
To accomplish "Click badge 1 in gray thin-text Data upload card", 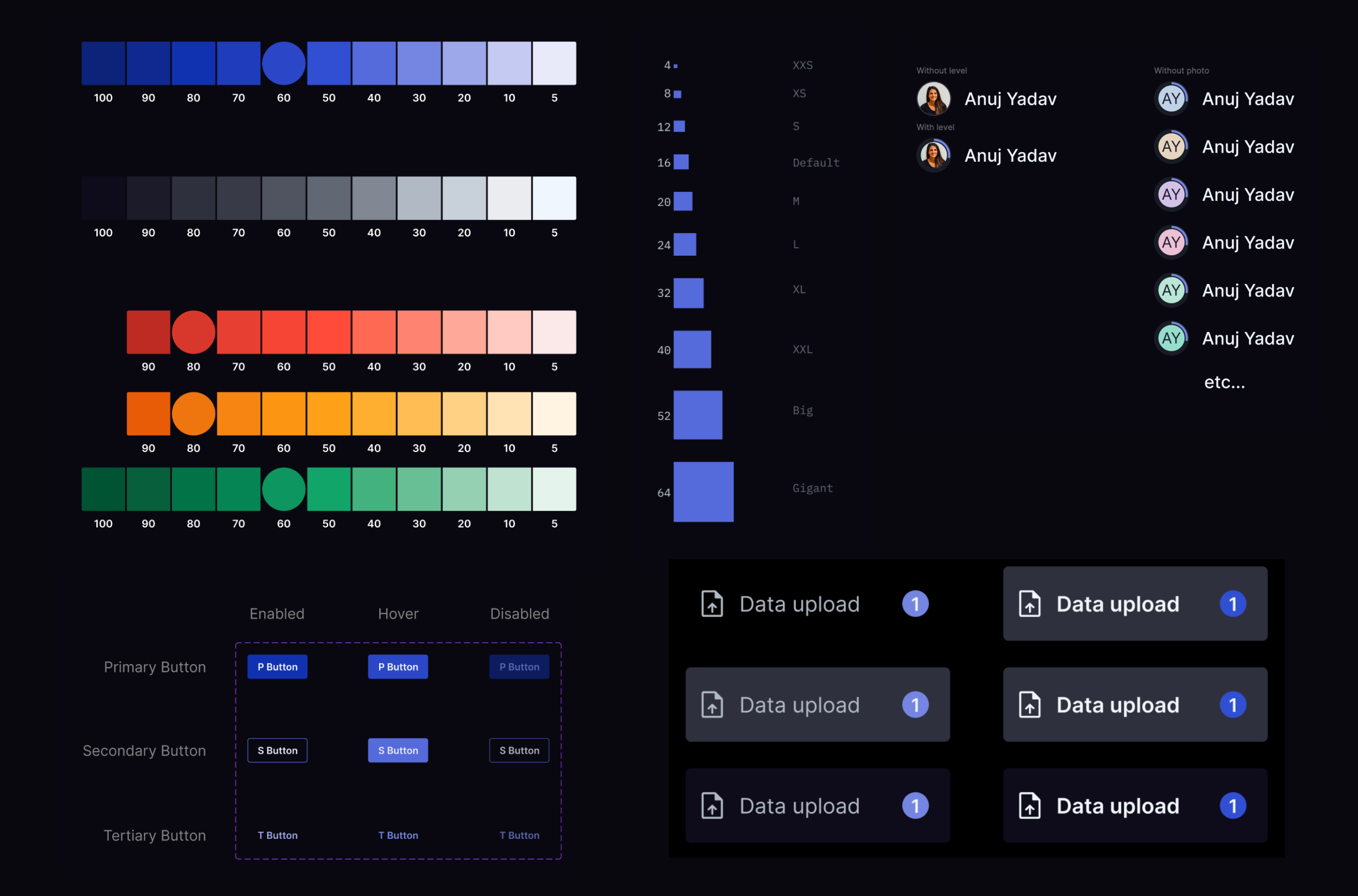I will point(915,705).
